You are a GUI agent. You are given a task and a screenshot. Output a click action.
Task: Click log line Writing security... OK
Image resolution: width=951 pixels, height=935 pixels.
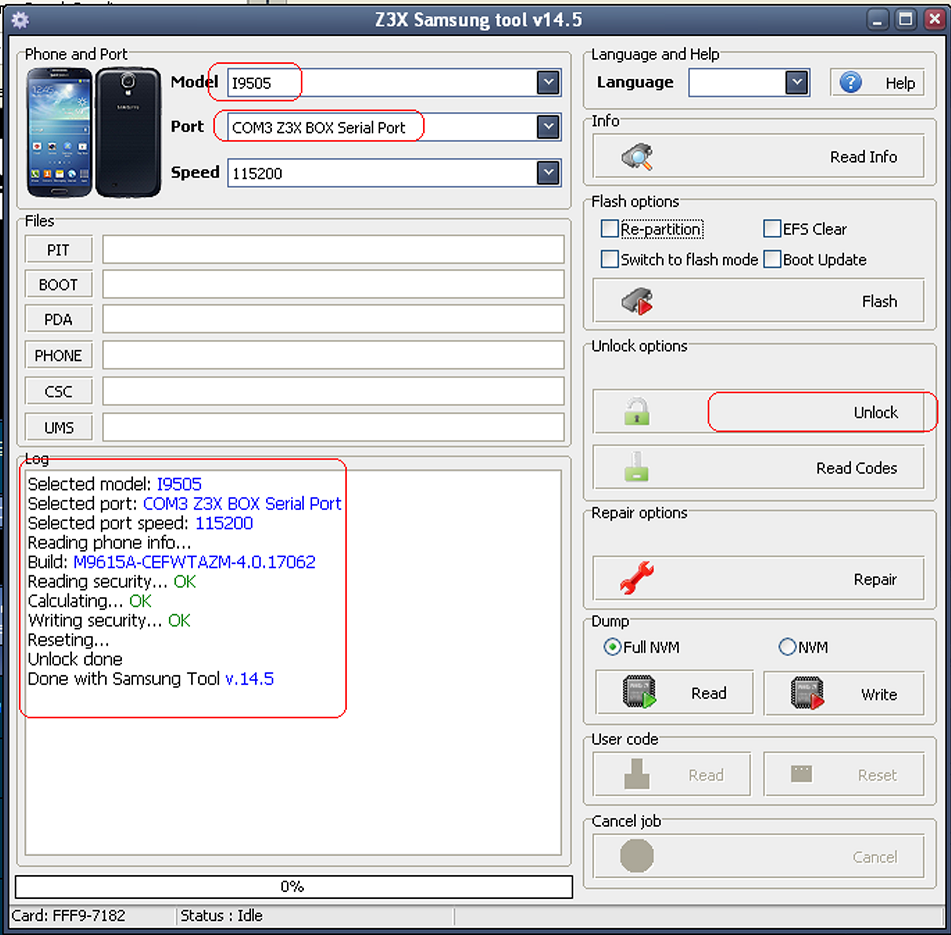coord(109,620)
